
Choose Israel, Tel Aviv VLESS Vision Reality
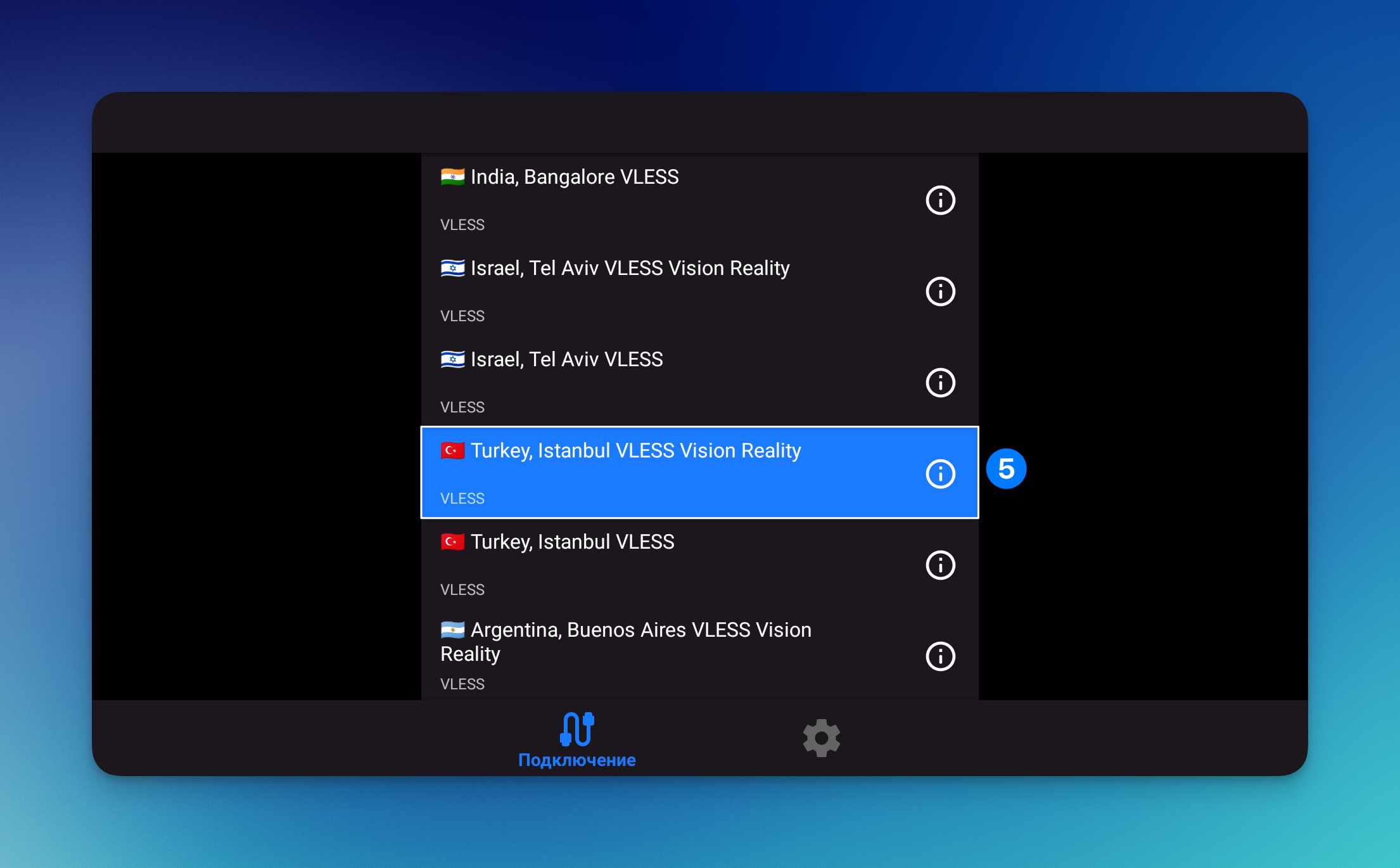630,268
